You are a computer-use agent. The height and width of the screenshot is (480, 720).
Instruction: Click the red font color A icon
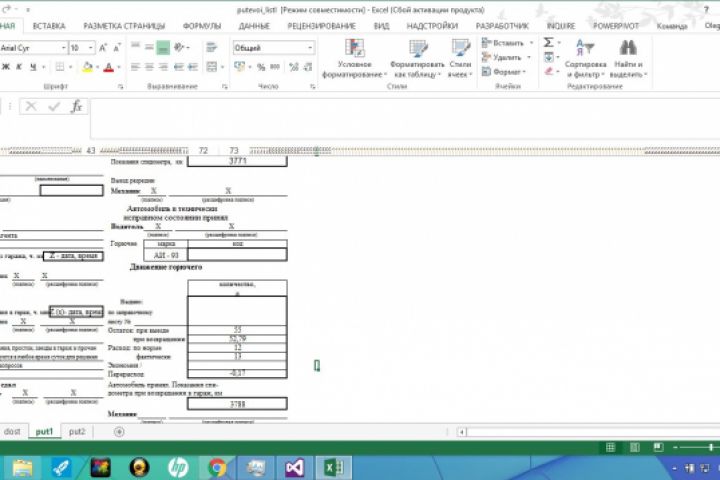click(109, 68)
